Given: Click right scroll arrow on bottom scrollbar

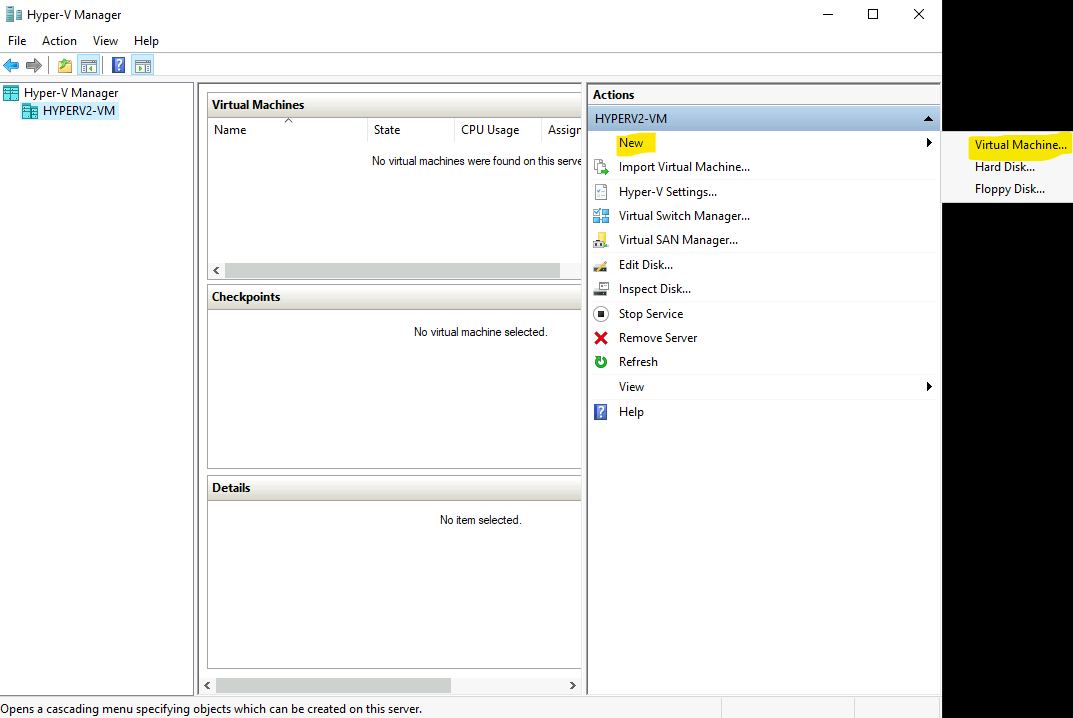Looking at the screenshot, I should coord(573,685).
